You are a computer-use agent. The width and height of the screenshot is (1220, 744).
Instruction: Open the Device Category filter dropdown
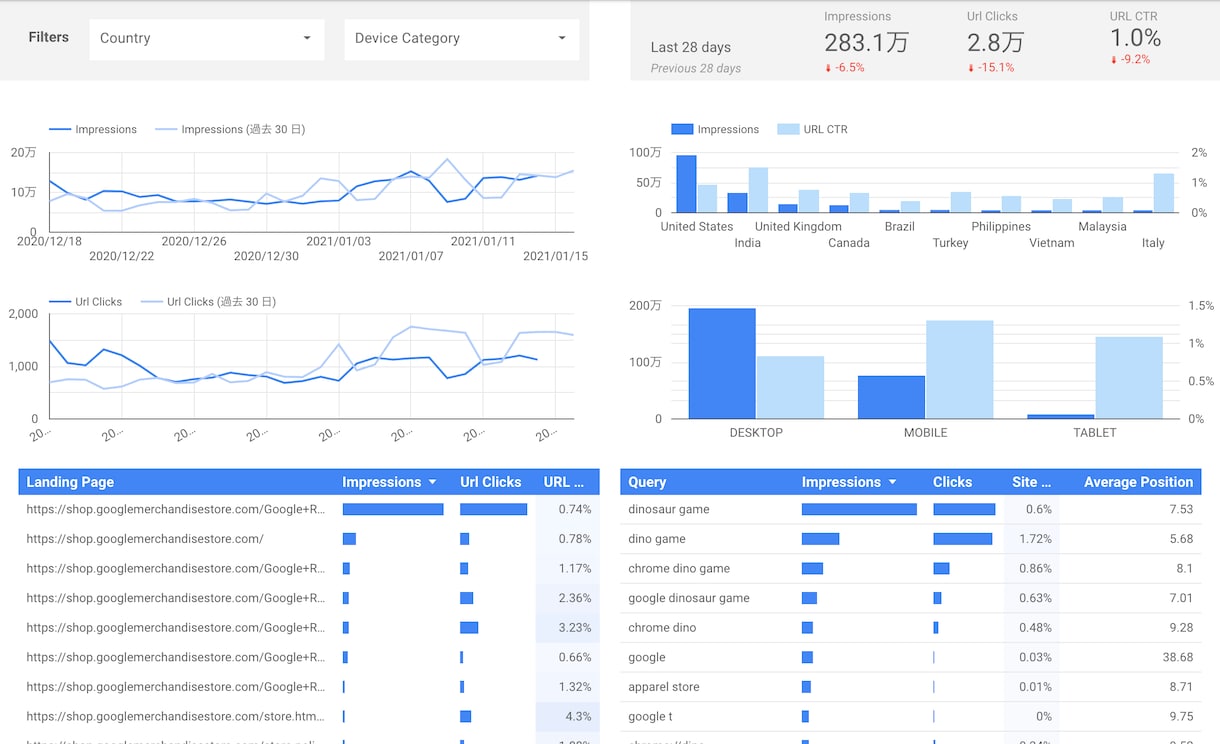tap(461, 39)
